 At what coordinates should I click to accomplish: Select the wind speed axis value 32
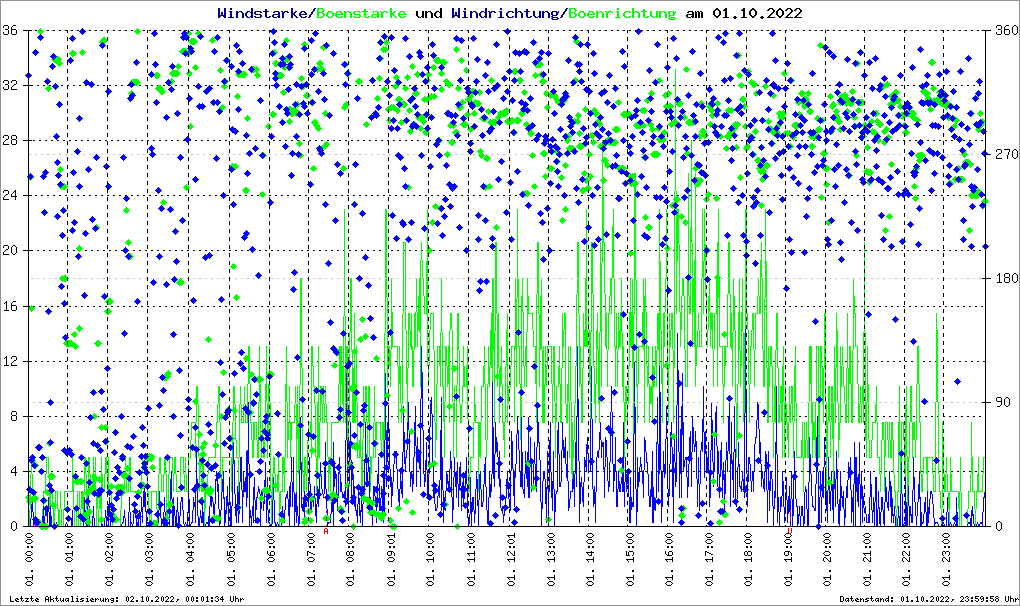10,85
